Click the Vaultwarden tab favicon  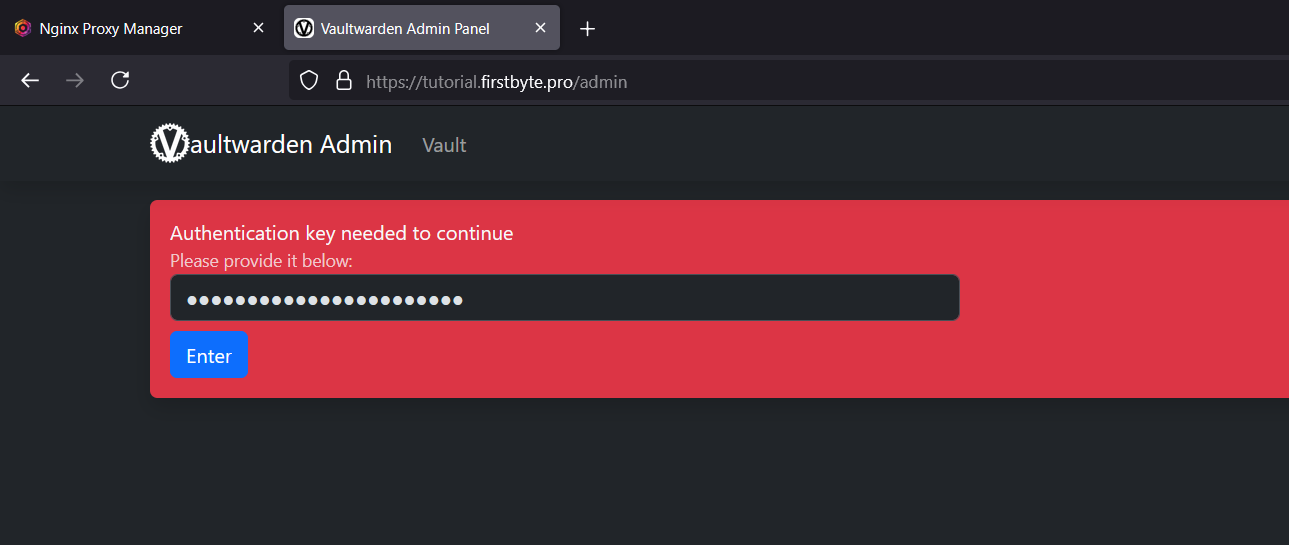point(304,29)
